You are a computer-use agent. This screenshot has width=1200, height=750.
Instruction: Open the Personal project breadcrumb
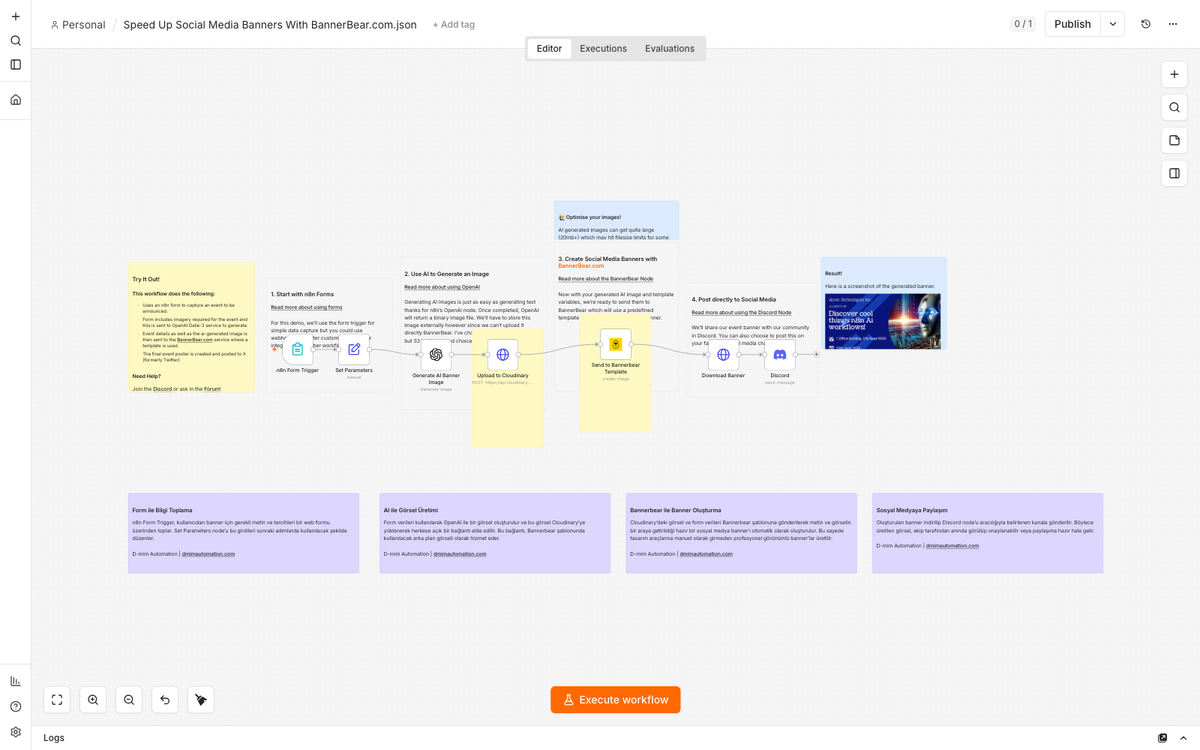click(78, 25)
